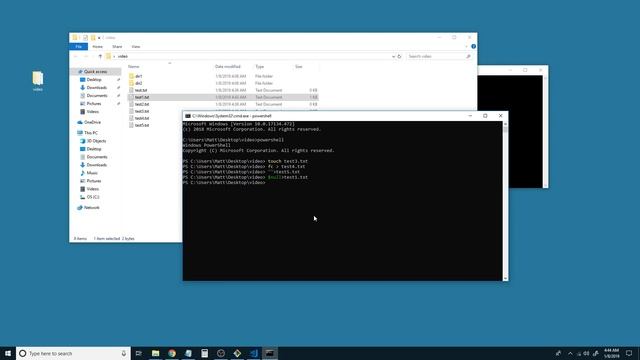
Task: Open Visual Studio Code from taskbar
Action: 253,353
